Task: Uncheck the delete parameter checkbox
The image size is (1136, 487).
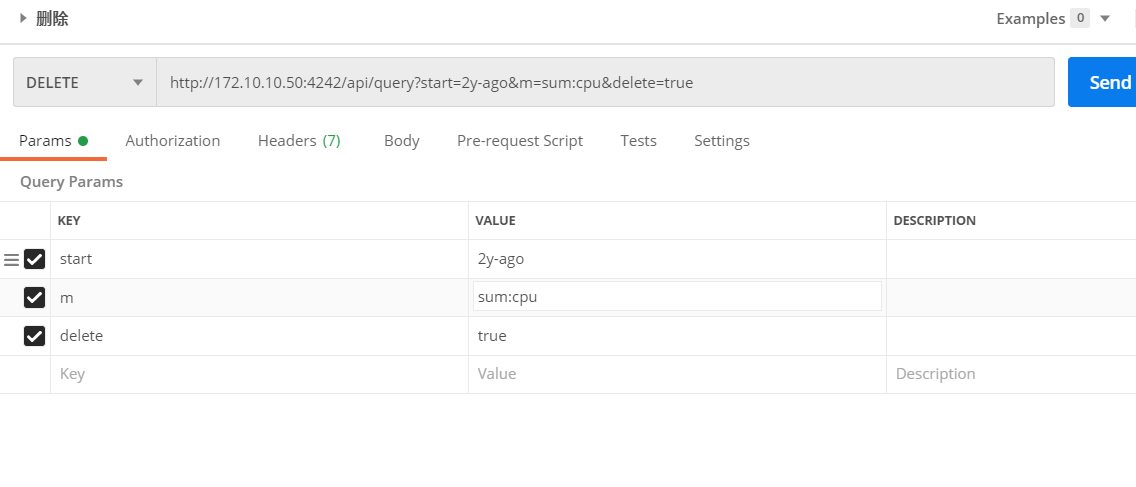Action: [34, 336]
